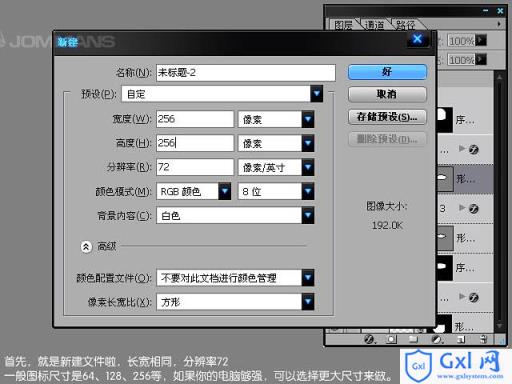
Task: Create new layer group with folder icon
Action: 413,339
